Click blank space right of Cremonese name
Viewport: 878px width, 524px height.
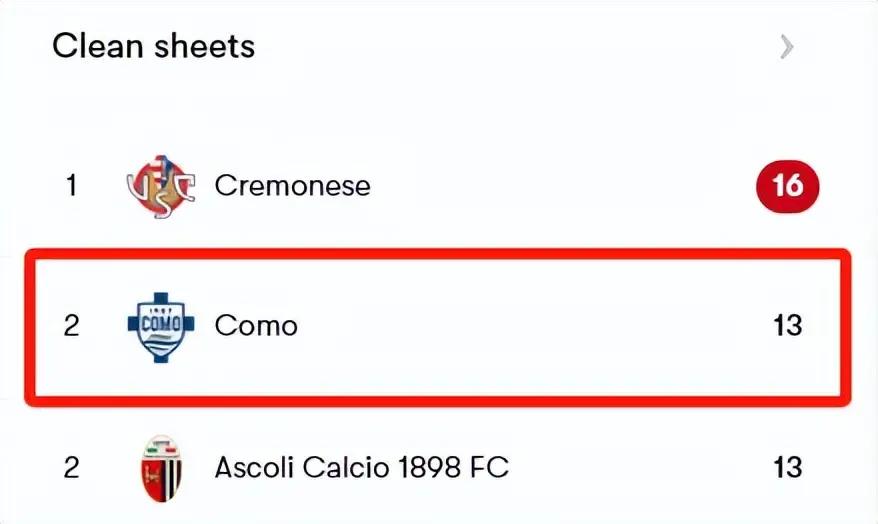pyautogui.click(x=560, y=186)
